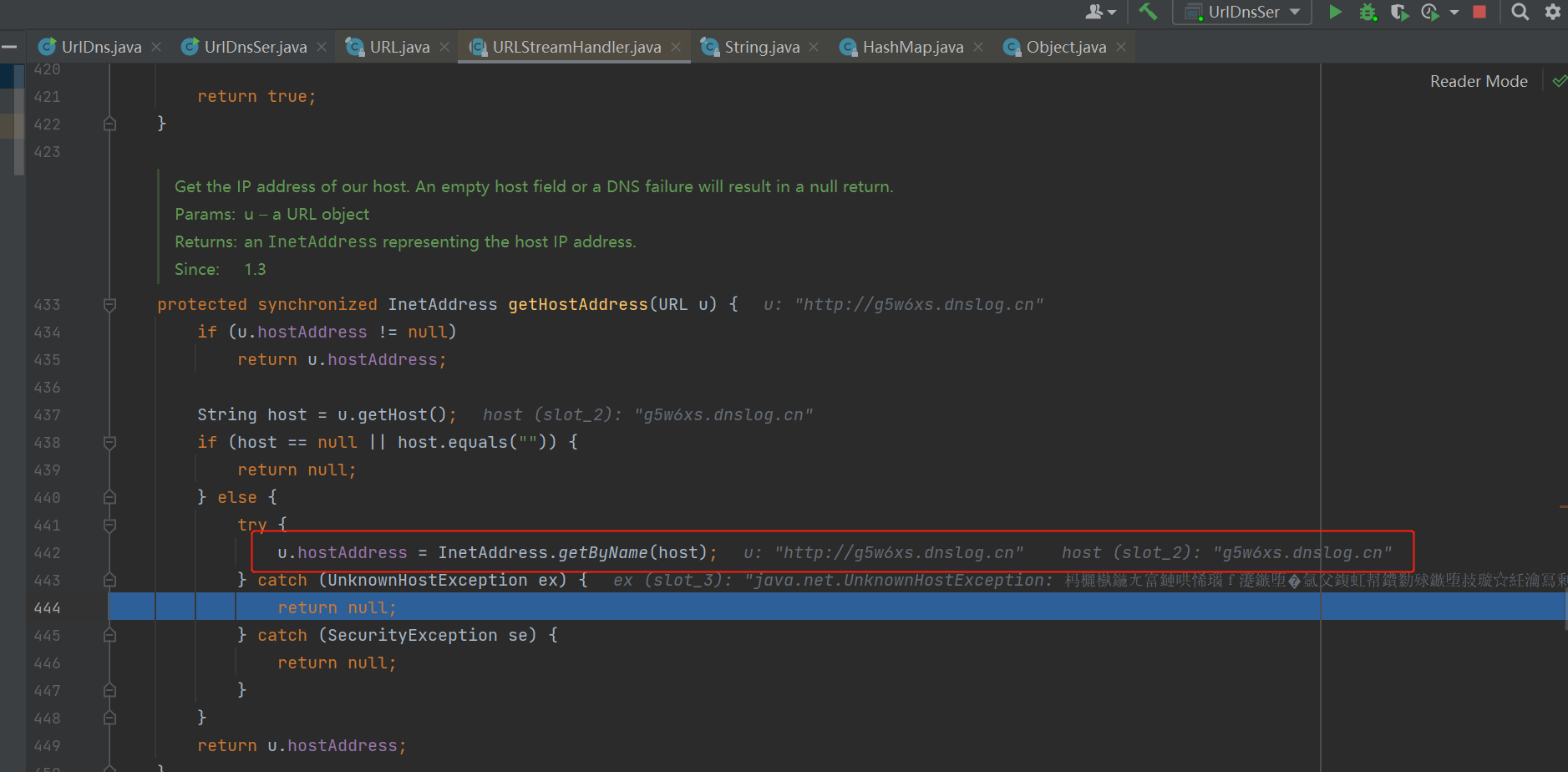The height and width of the screenshot is (772, 1568).
Task: Collapse the if block at line 438
Action: pos(109,443)
